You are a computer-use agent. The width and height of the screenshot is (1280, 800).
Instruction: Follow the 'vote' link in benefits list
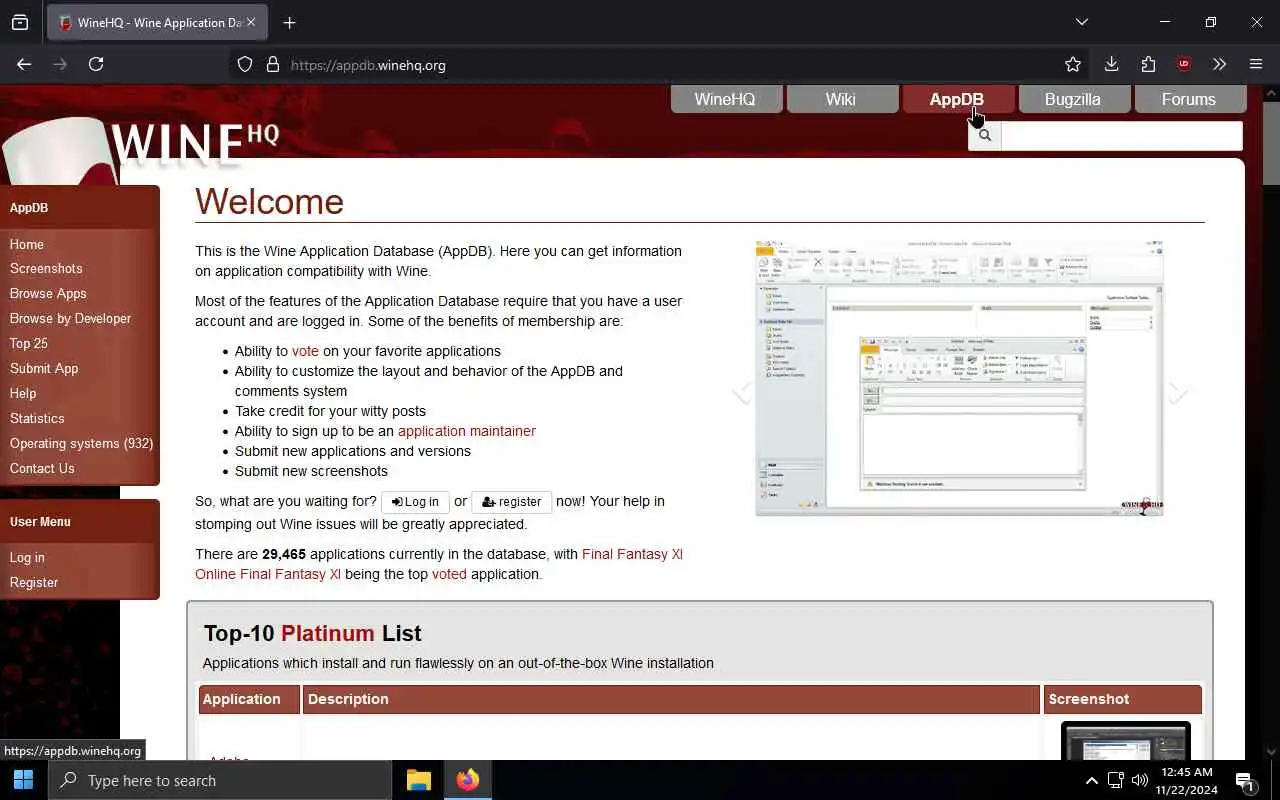coord(305,351)
